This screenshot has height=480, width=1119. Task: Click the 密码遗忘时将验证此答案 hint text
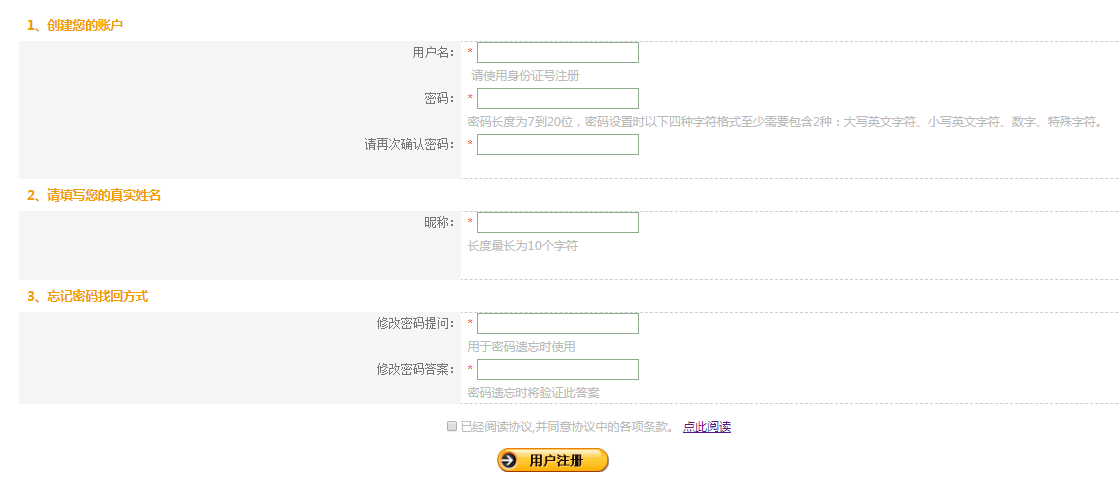(x=533, y=392)
